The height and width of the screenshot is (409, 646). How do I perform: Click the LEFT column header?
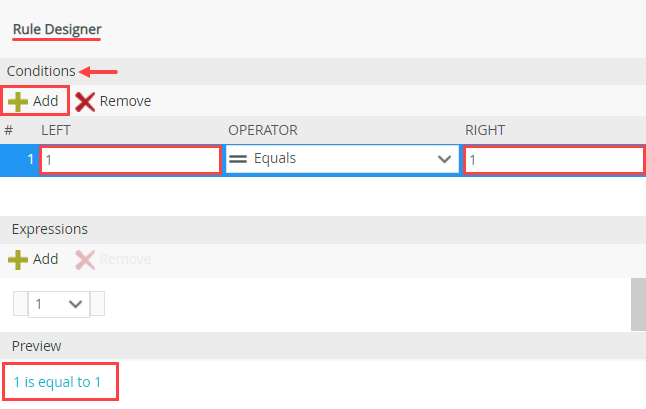(x=56, y=130)
